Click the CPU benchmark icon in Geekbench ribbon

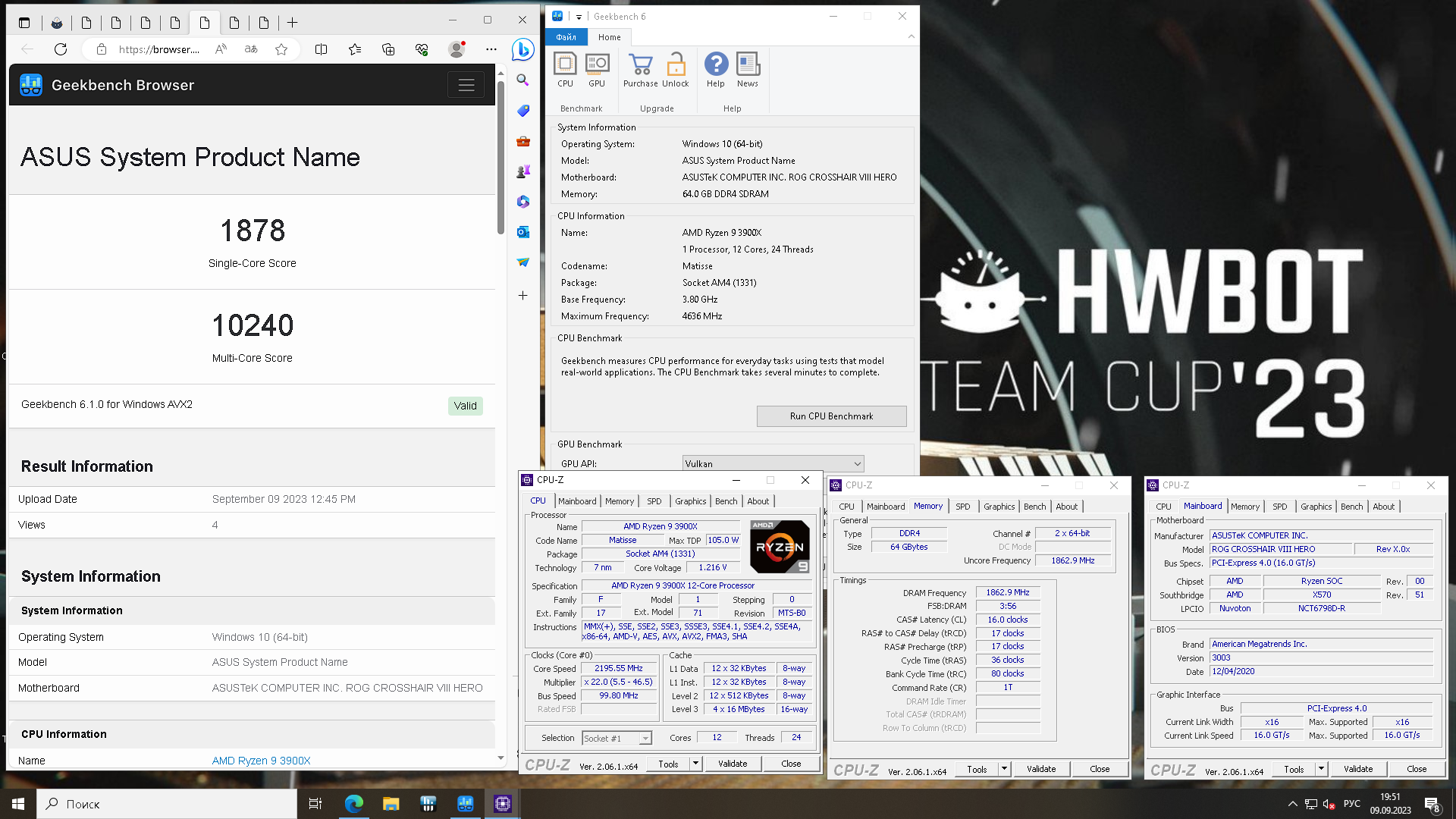point(565,70)
